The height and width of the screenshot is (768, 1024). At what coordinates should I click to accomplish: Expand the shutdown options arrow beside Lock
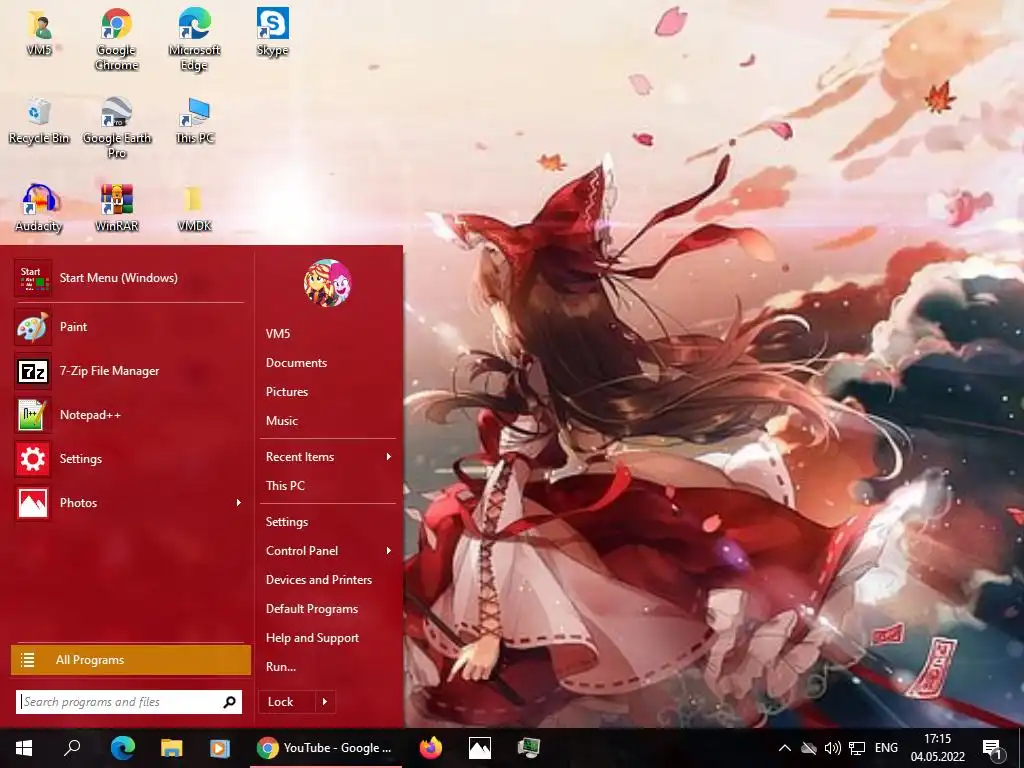(325, 702)
